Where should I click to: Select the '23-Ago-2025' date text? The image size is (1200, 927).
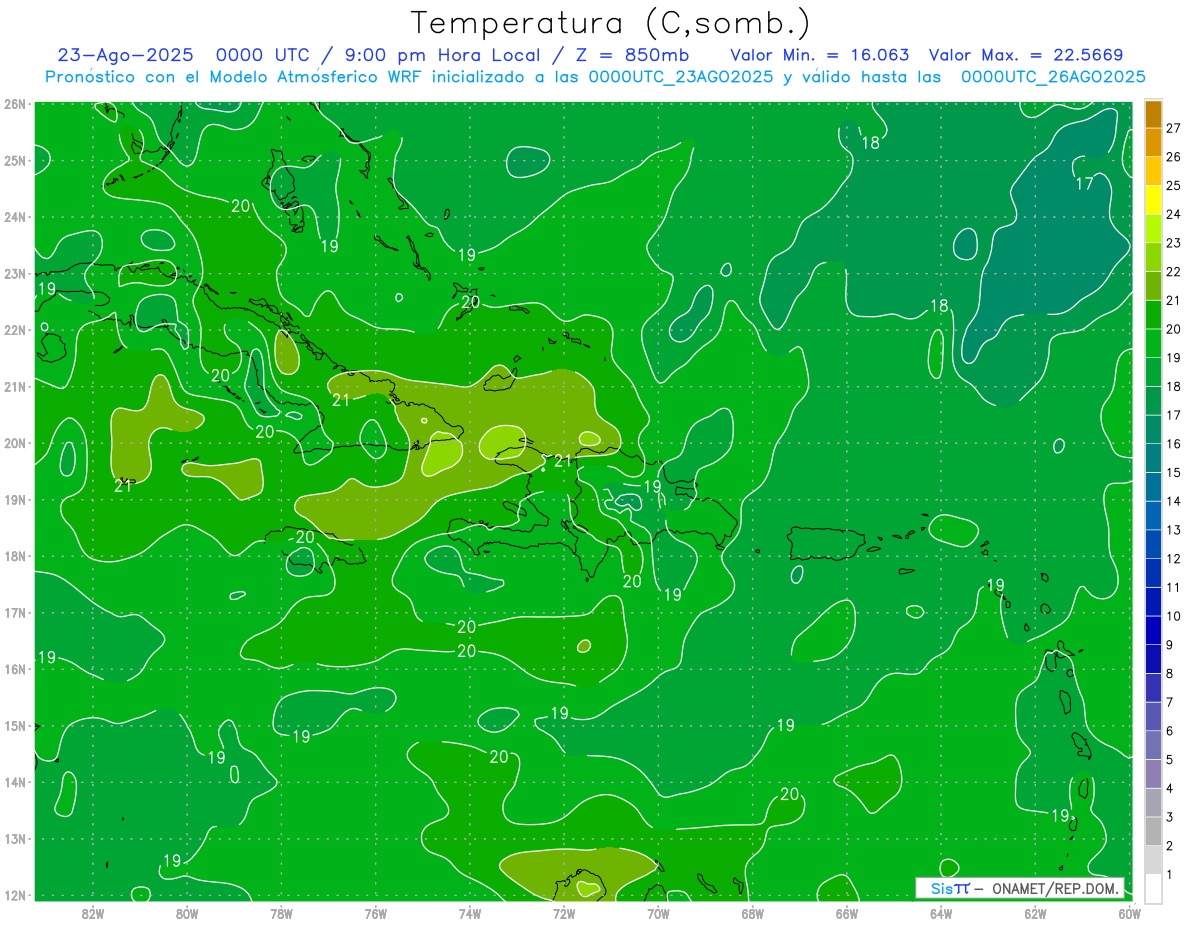(125, 55)
